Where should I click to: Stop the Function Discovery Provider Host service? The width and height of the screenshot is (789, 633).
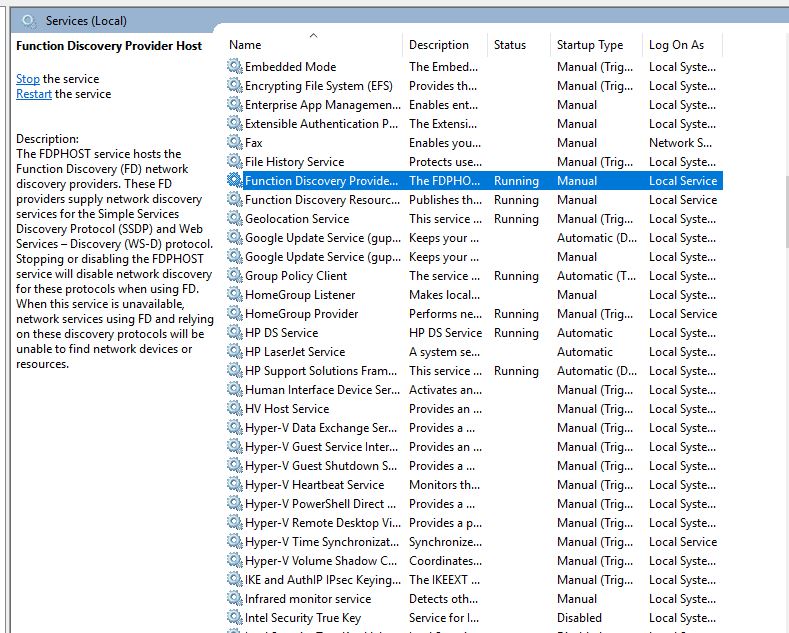tap(28, 79)
